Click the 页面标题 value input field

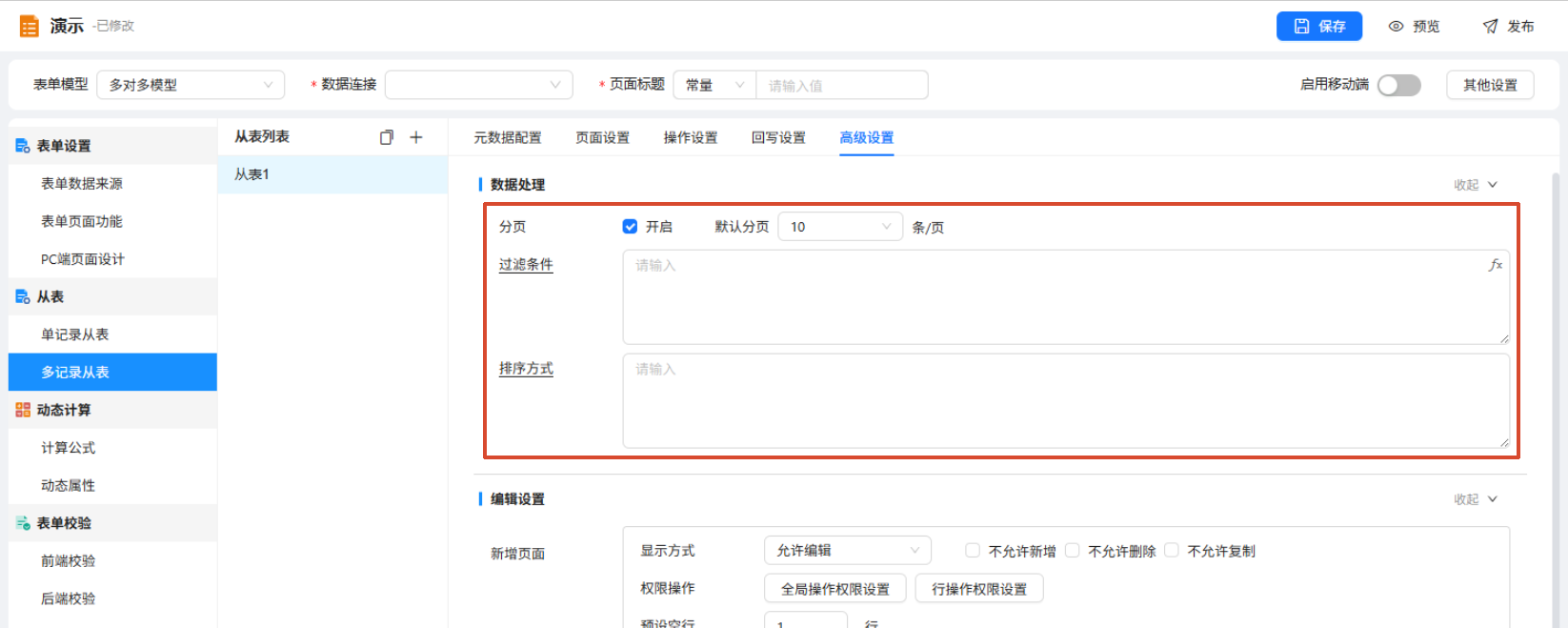click(842, 85)
